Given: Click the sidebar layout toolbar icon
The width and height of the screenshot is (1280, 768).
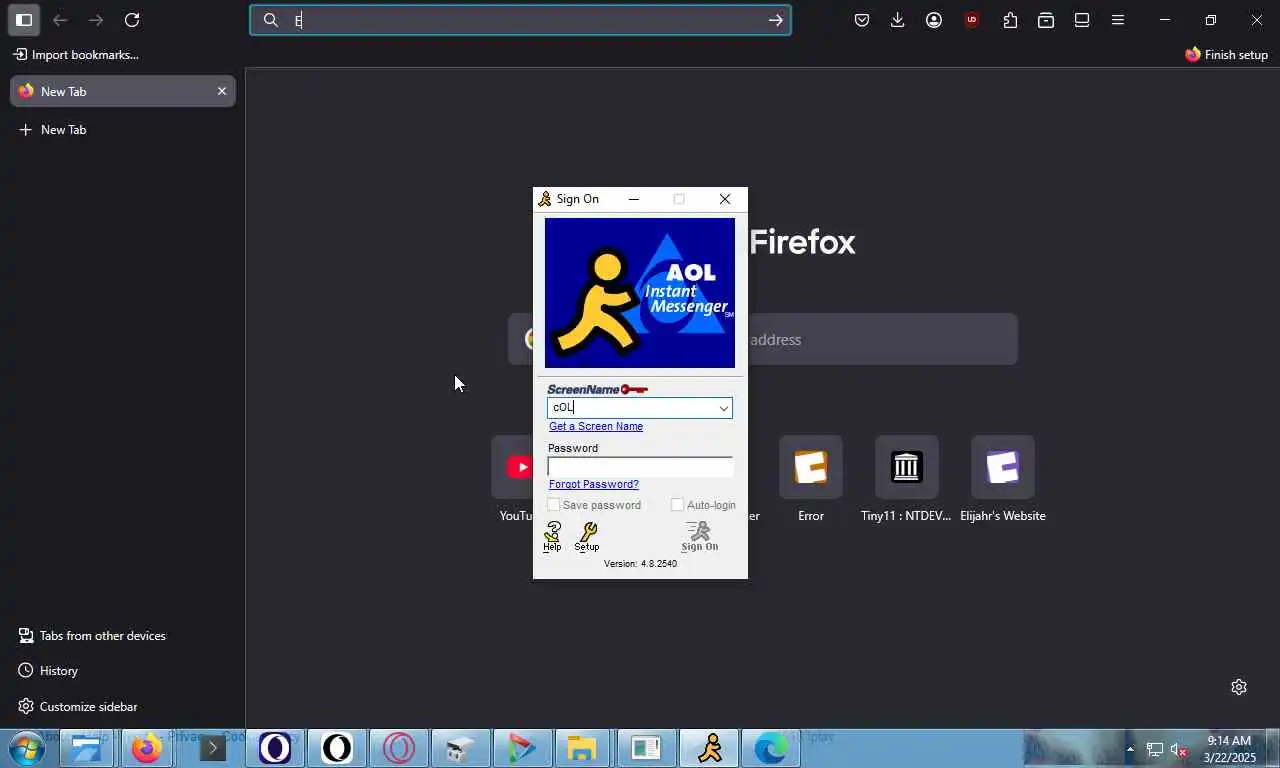Looking at the screenshot, I should coord(1082,20).
